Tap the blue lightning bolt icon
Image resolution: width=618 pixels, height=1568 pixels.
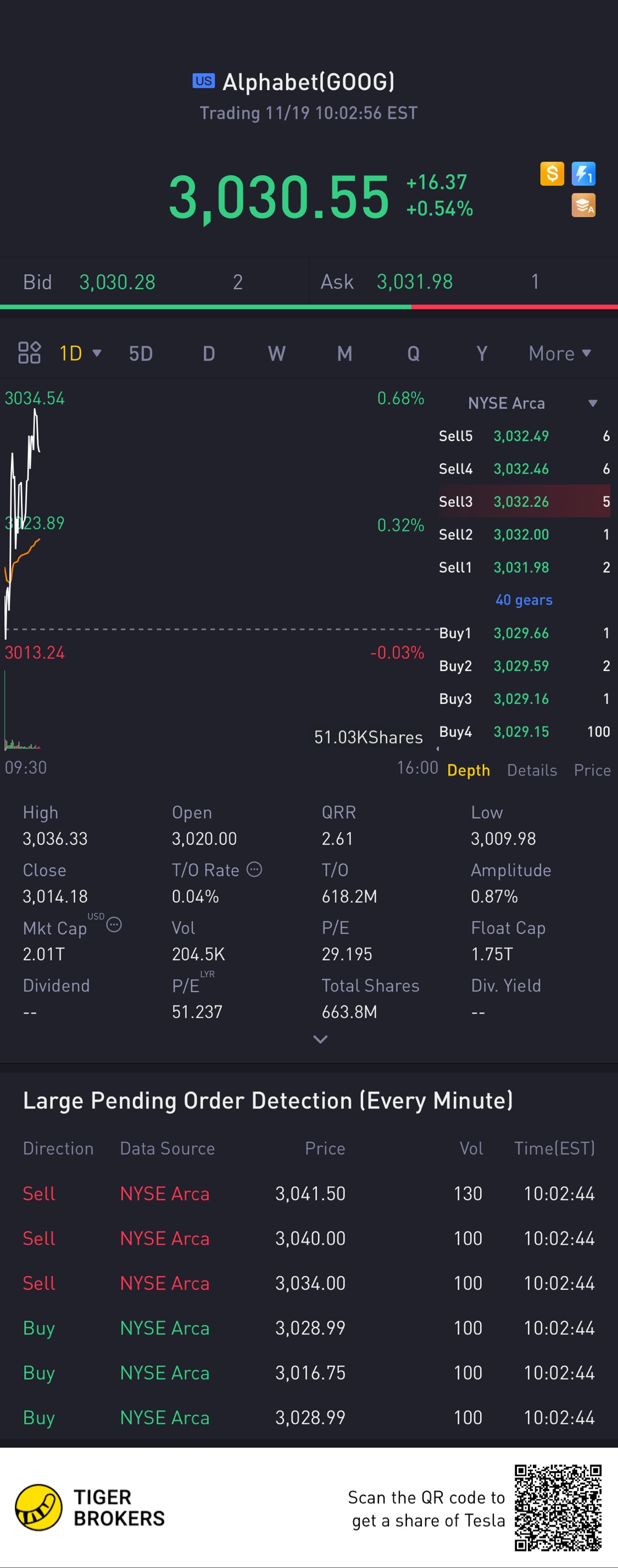[x=583, y=174]
